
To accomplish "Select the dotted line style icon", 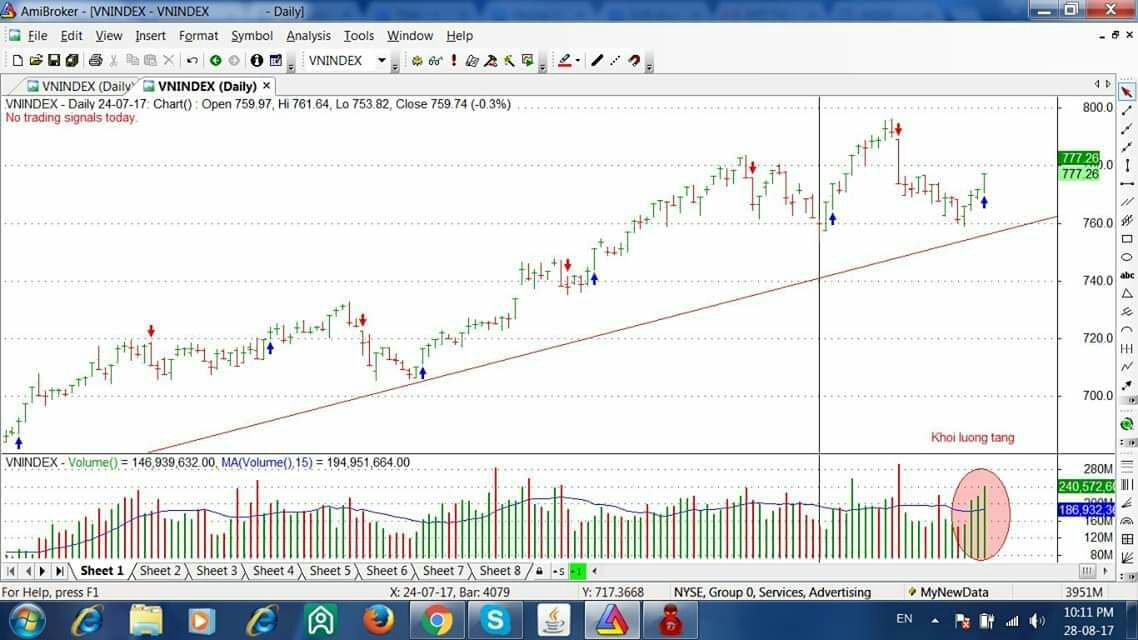I will point(615,61).
